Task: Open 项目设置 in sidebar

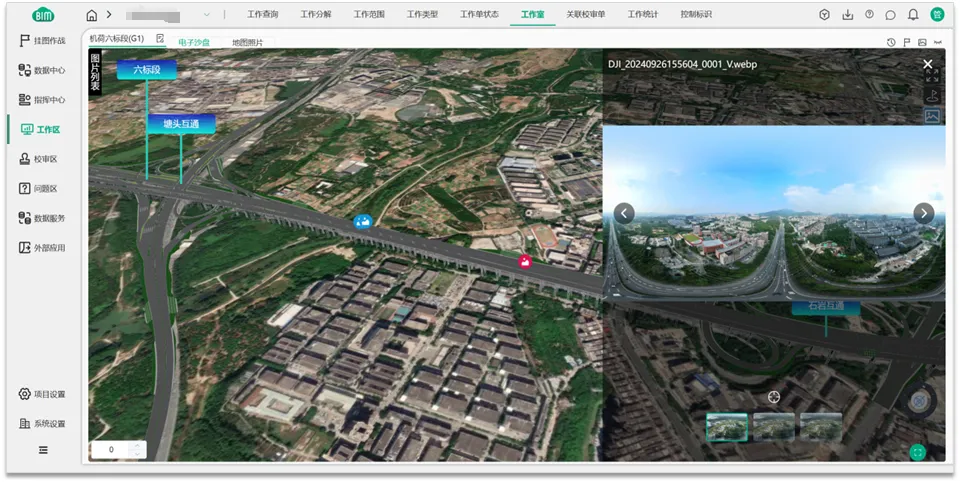Action: (x=42, y=394)
